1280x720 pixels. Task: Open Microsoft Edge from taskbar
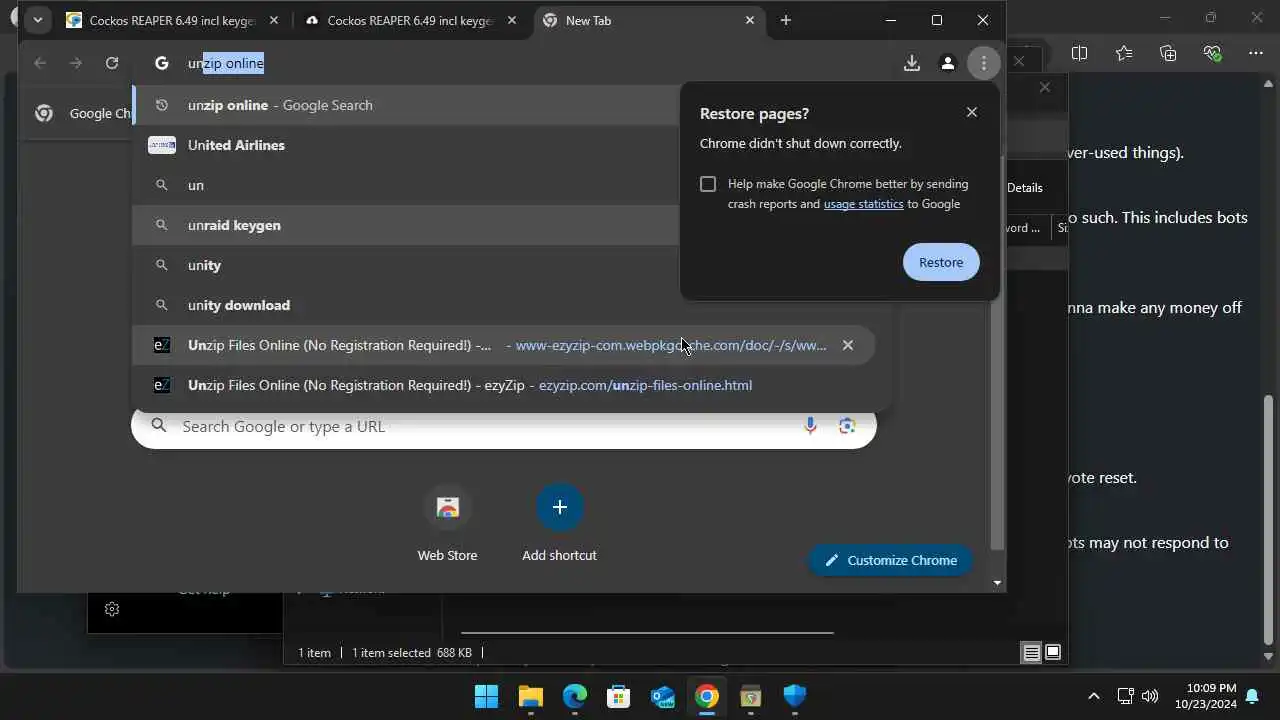coord(574,696)
